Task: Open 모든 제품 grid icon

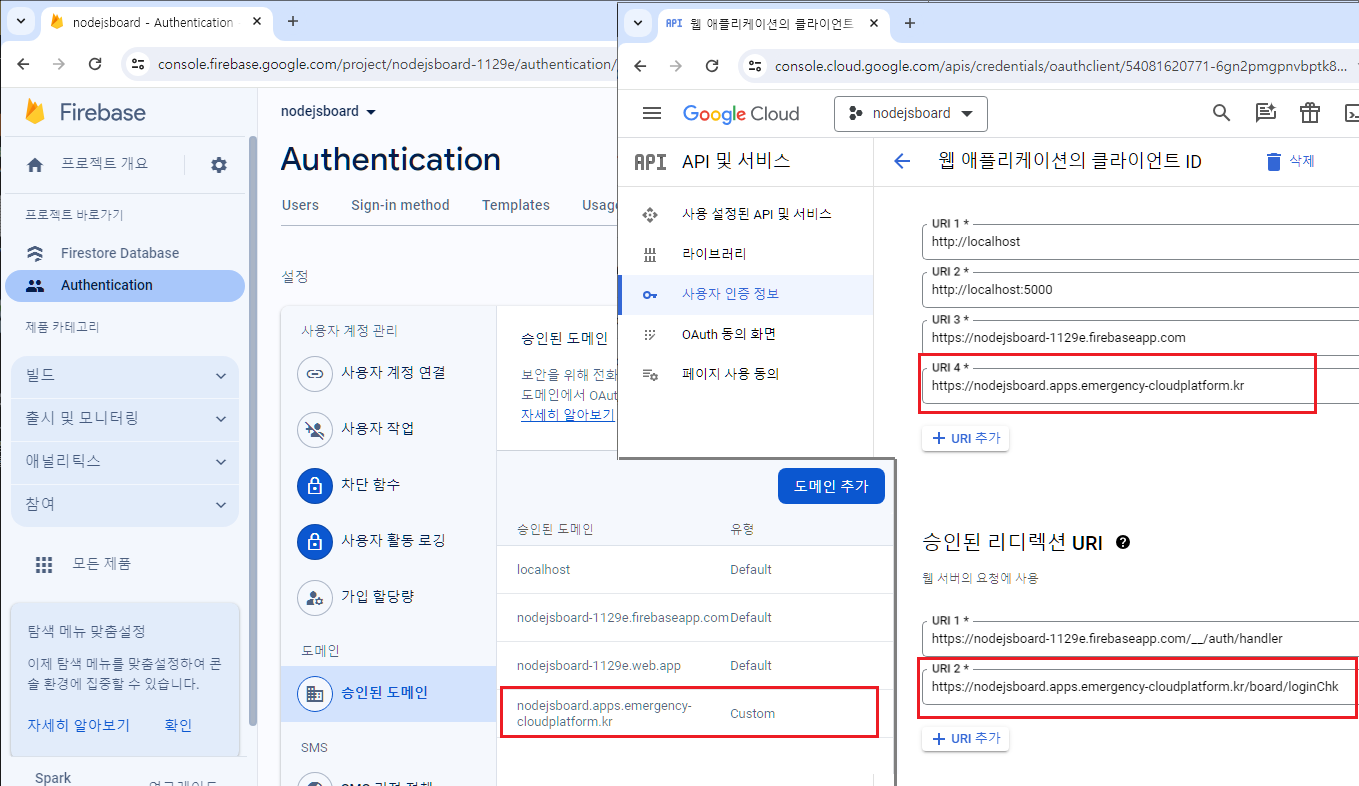Action: (x=44, y=564)
